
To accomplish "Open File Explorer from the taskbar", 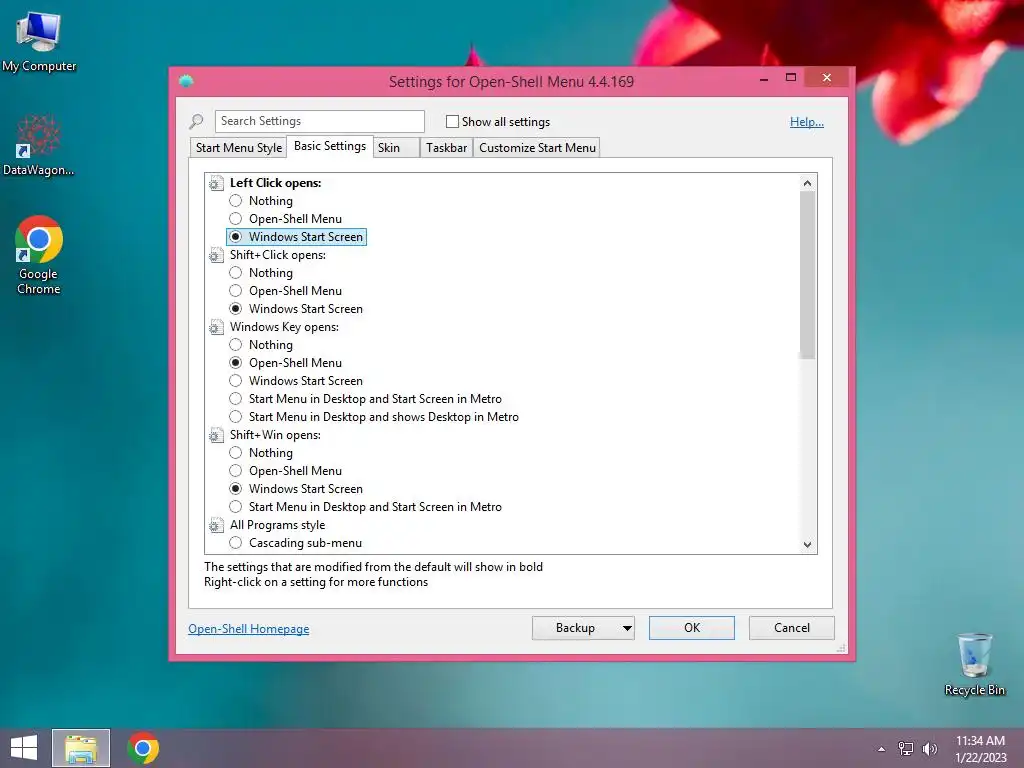I will 81,748.
